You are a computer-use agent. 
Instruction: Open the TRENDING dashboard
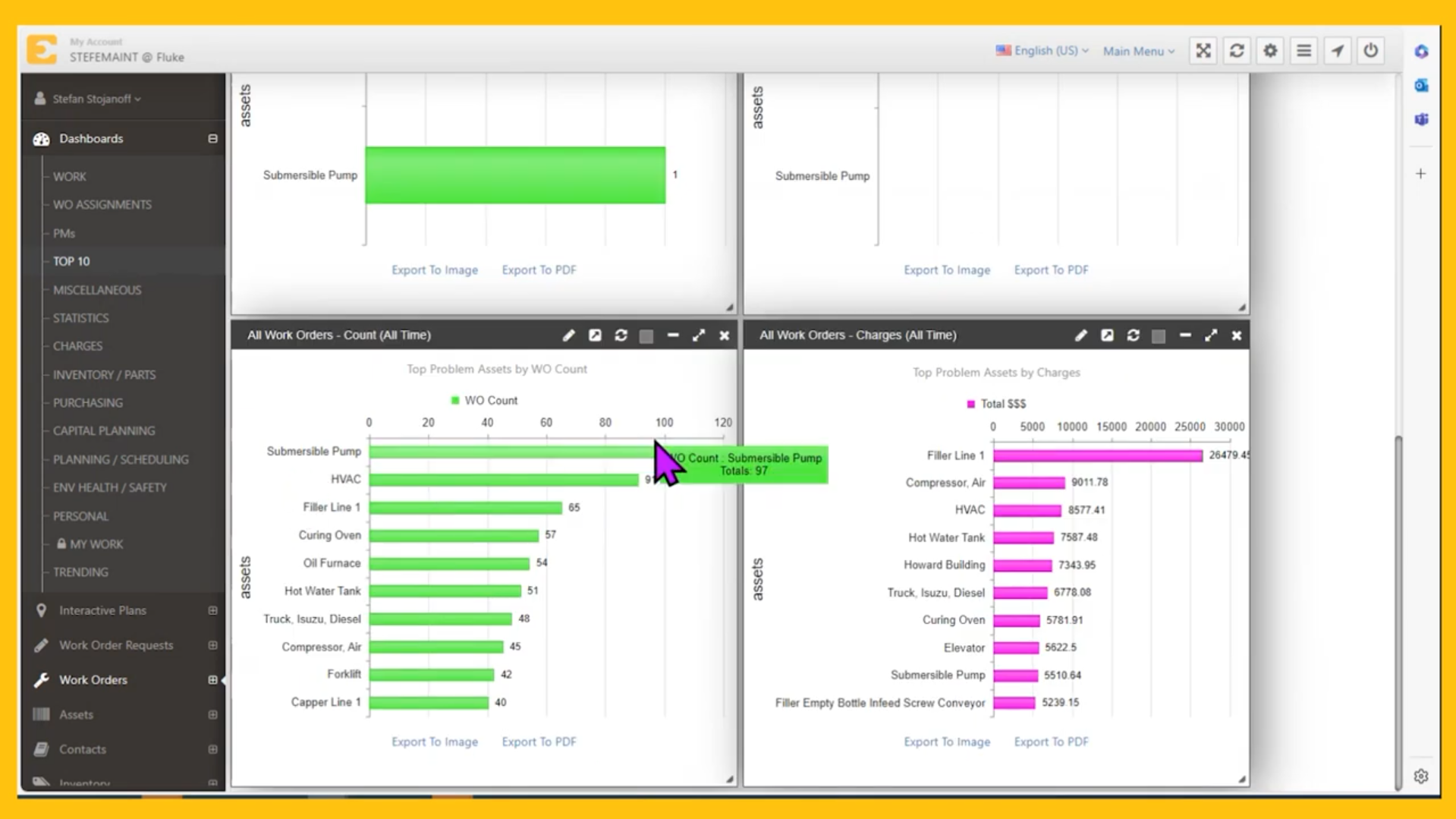80,572
